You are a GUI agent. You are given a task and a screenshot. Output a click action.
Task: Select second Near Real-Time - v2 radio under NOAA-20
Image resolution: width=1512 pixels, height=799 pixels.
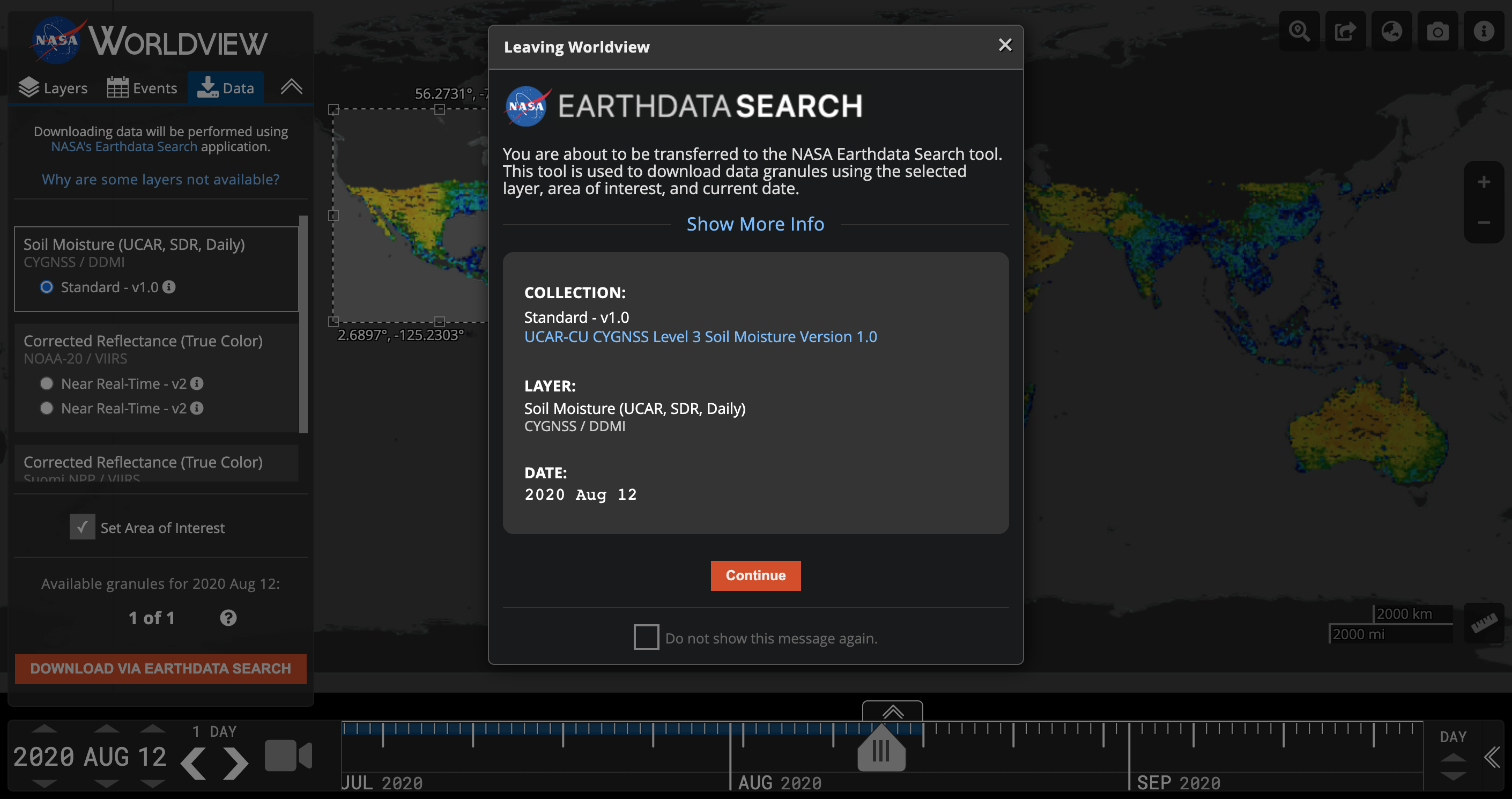click(x=46, y=408)
